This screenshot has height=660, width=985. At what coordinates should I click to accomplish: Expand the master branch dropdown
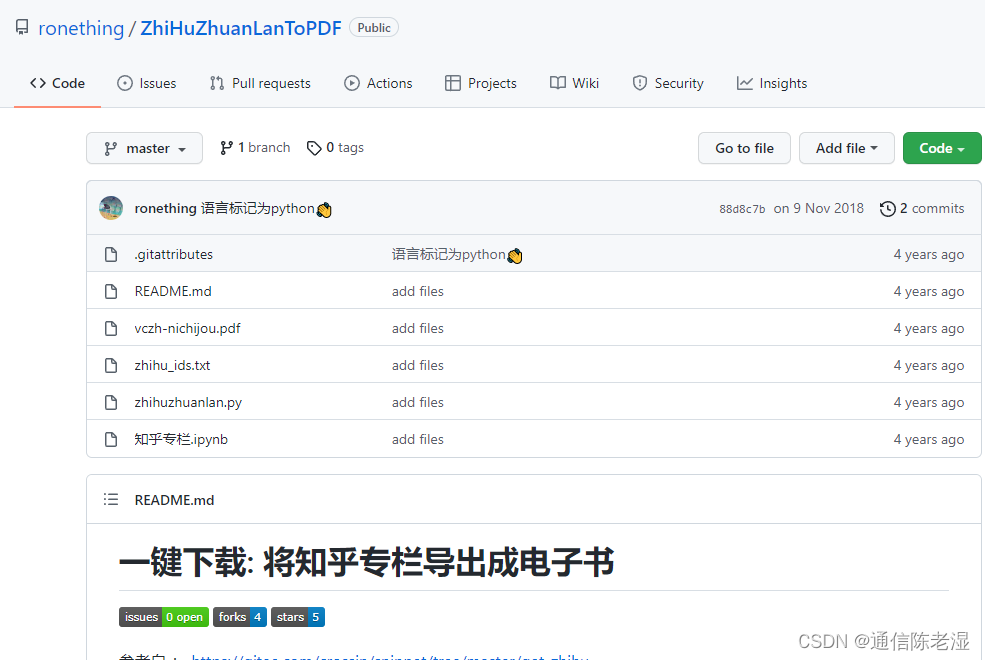tap(144, 148)
